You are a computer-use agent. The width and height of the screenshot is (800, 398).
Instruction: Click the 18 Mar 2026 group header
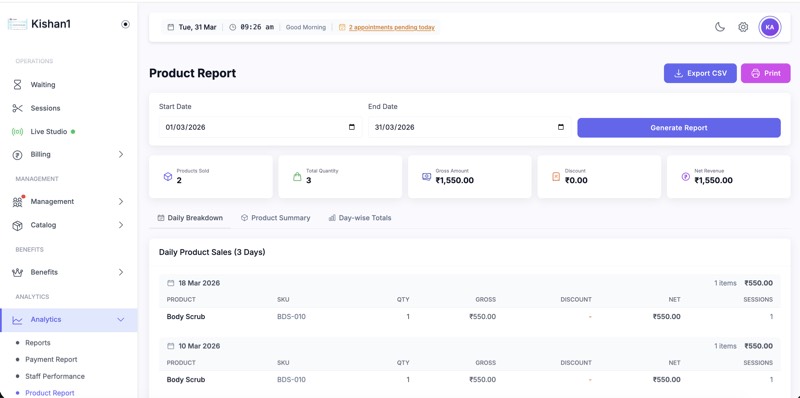pos(469,283)
